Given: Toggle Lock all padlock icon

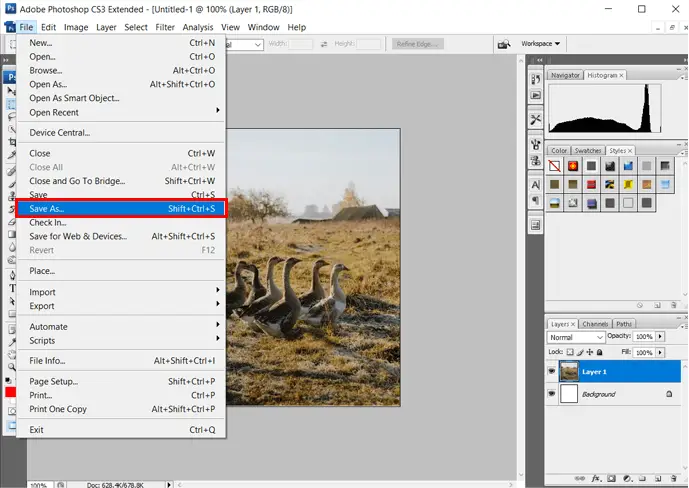Looking at the screenshot, I should coord(599,352).
